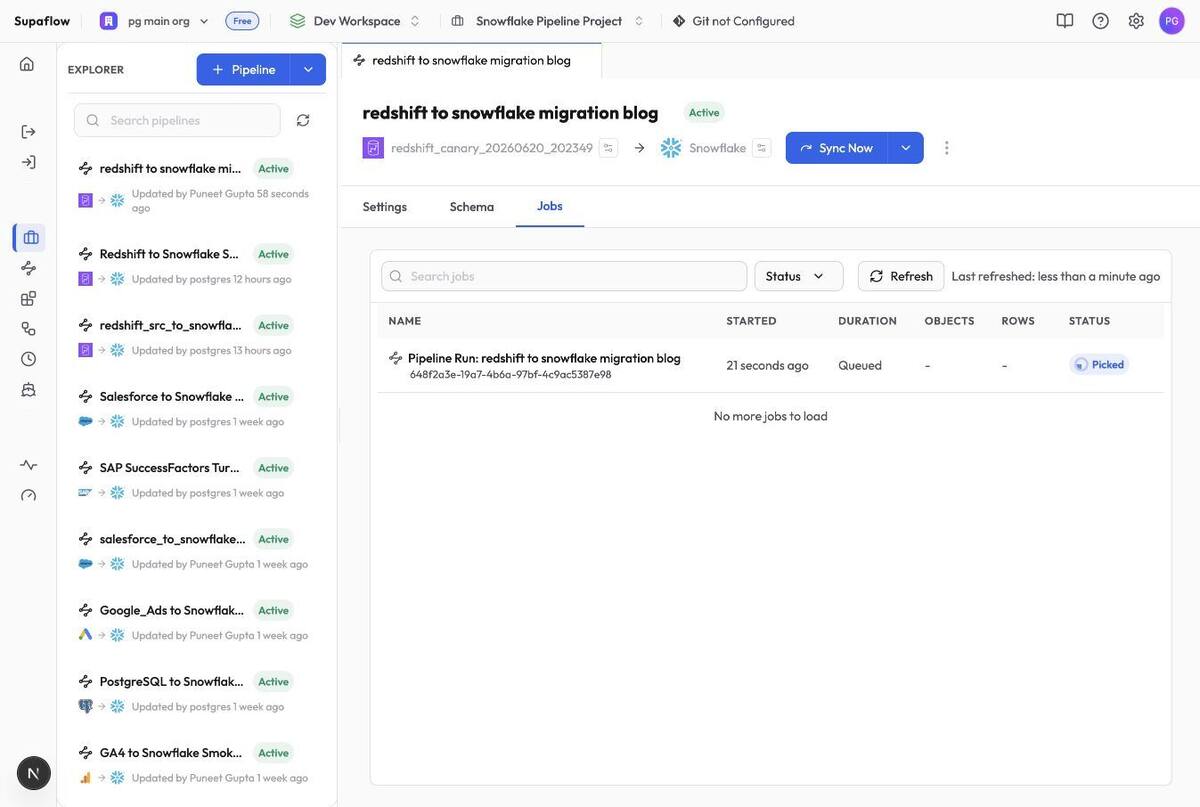Open the N circular badge at bottom left

[34, 773]
